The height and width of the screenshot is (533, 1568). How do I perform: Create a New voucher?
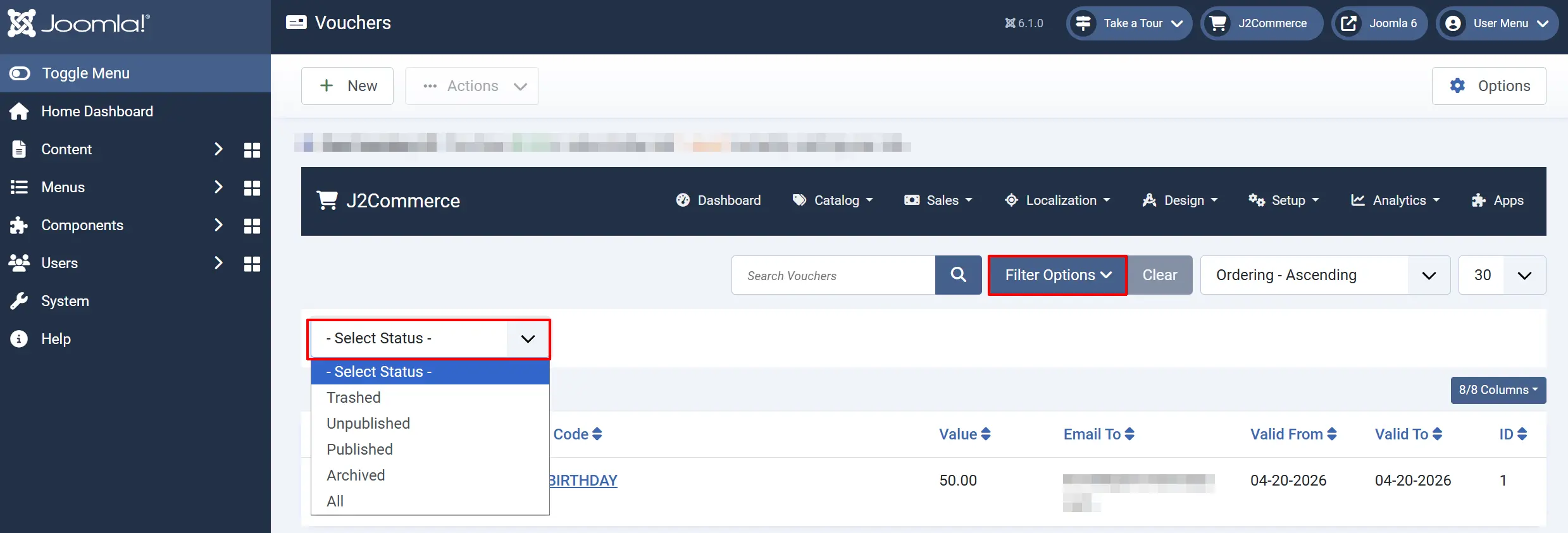pos(347,86)
